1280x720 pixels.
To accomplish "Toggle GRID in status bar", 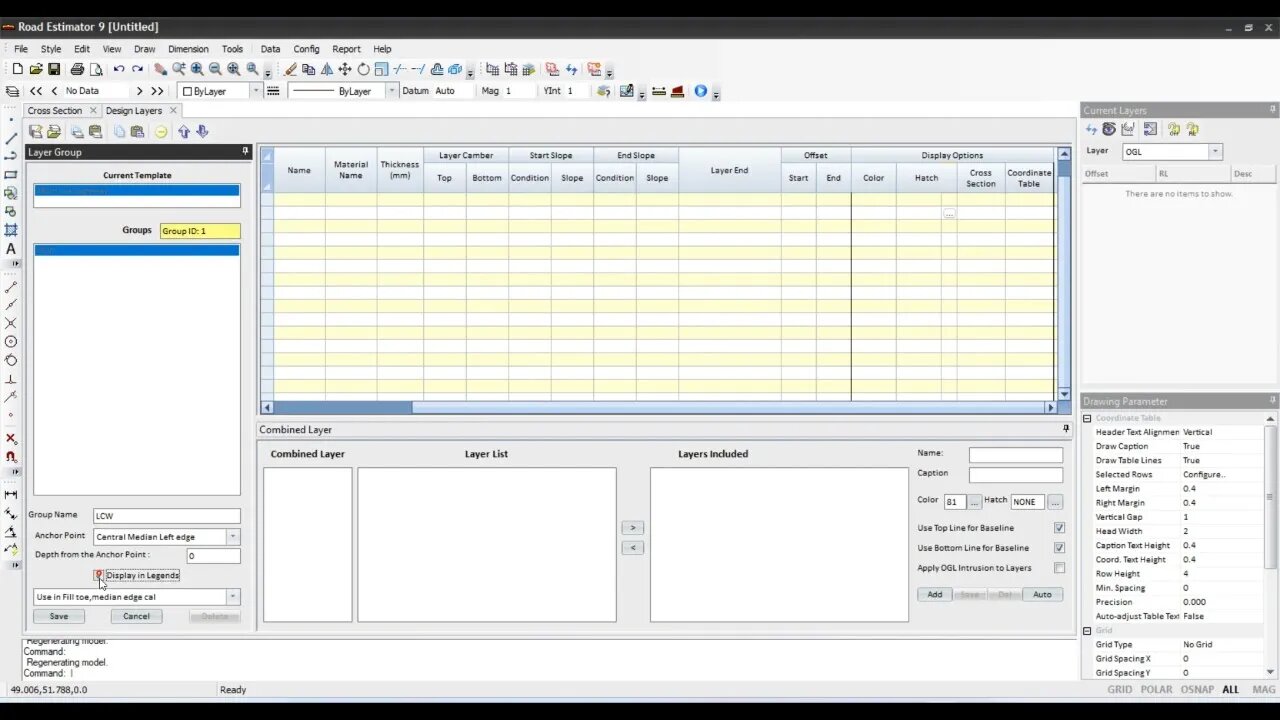I will (1120, 689).
